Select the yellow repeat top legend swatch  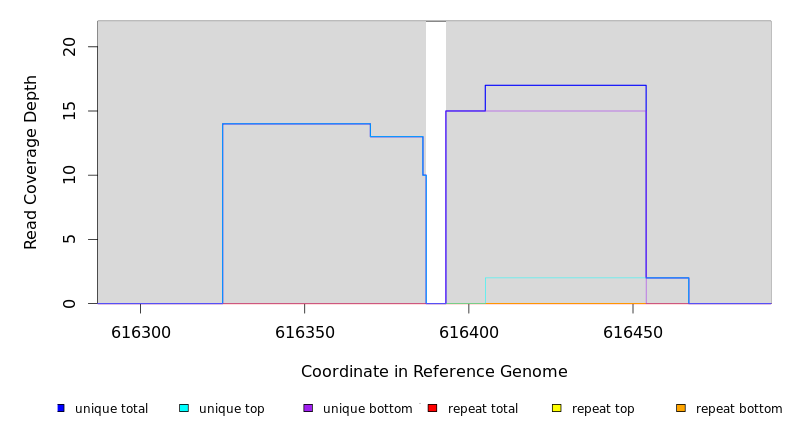tap(557, 408)
